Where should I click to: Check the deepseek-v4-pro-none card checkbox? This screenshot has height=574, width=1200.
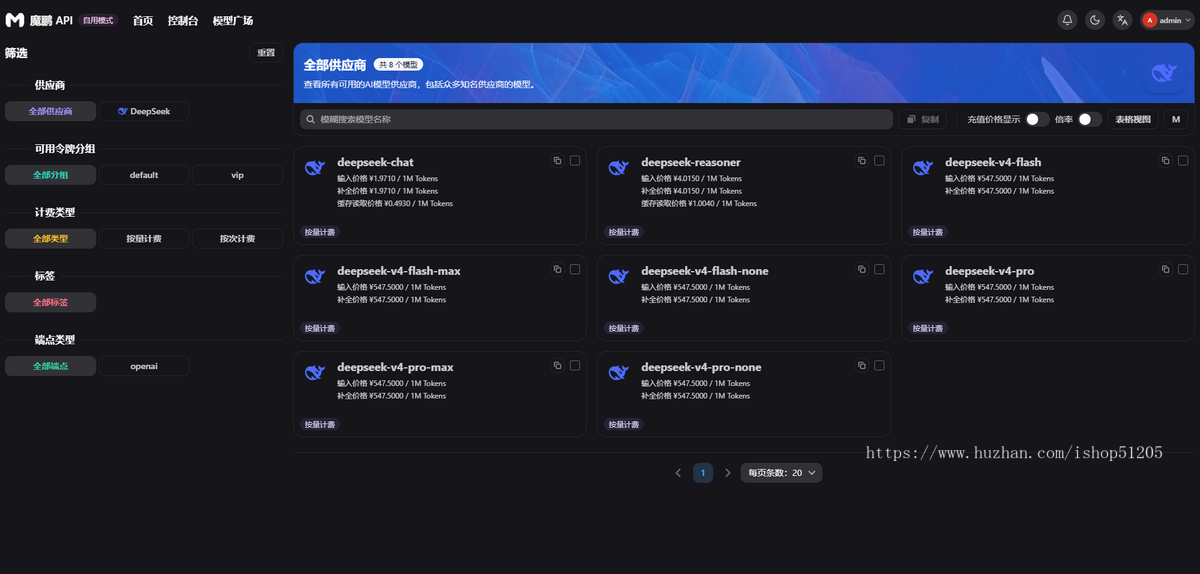(879, 366)
